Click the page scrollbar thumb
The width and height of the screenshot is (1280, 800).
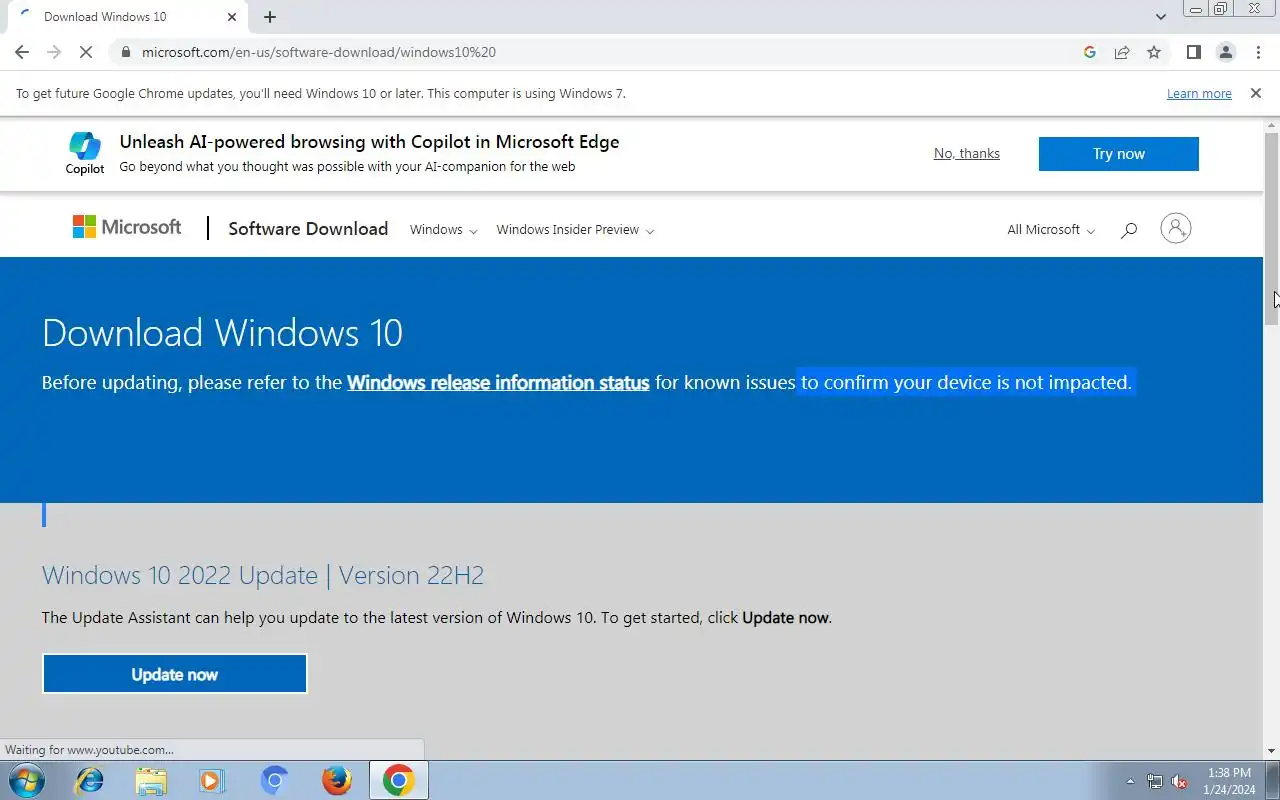1272,228
